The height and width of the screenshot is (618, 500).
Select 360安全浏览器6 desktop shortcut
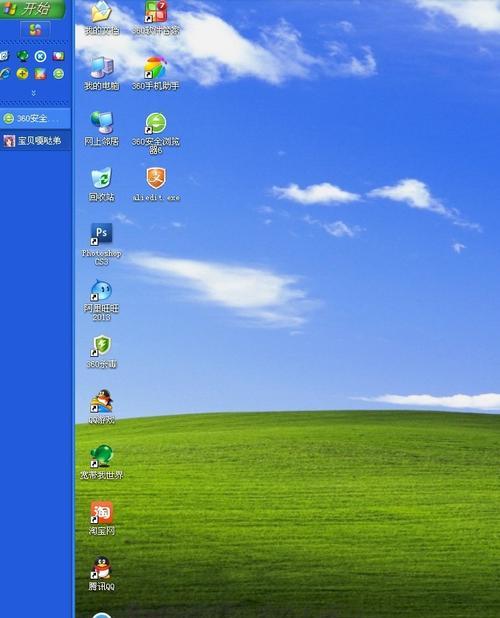click(156, 133)
